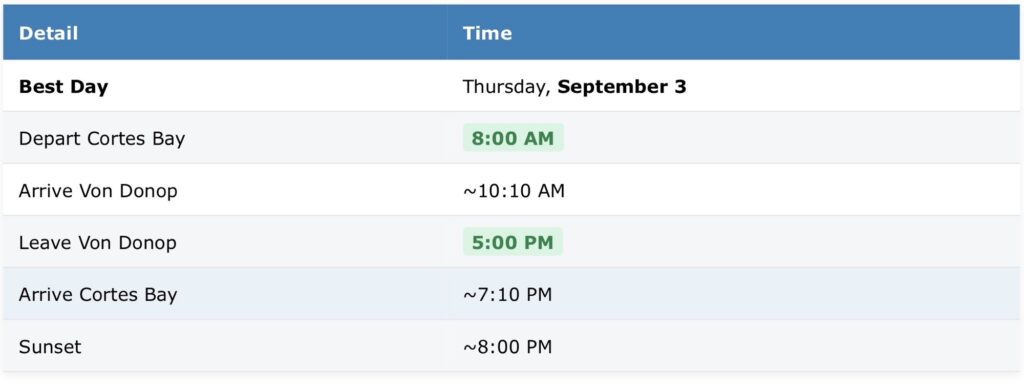Click the ~8:00 PM sunset time
Image resolution: width=1024 pixels, height=387 pixels.
click(507, 347)
